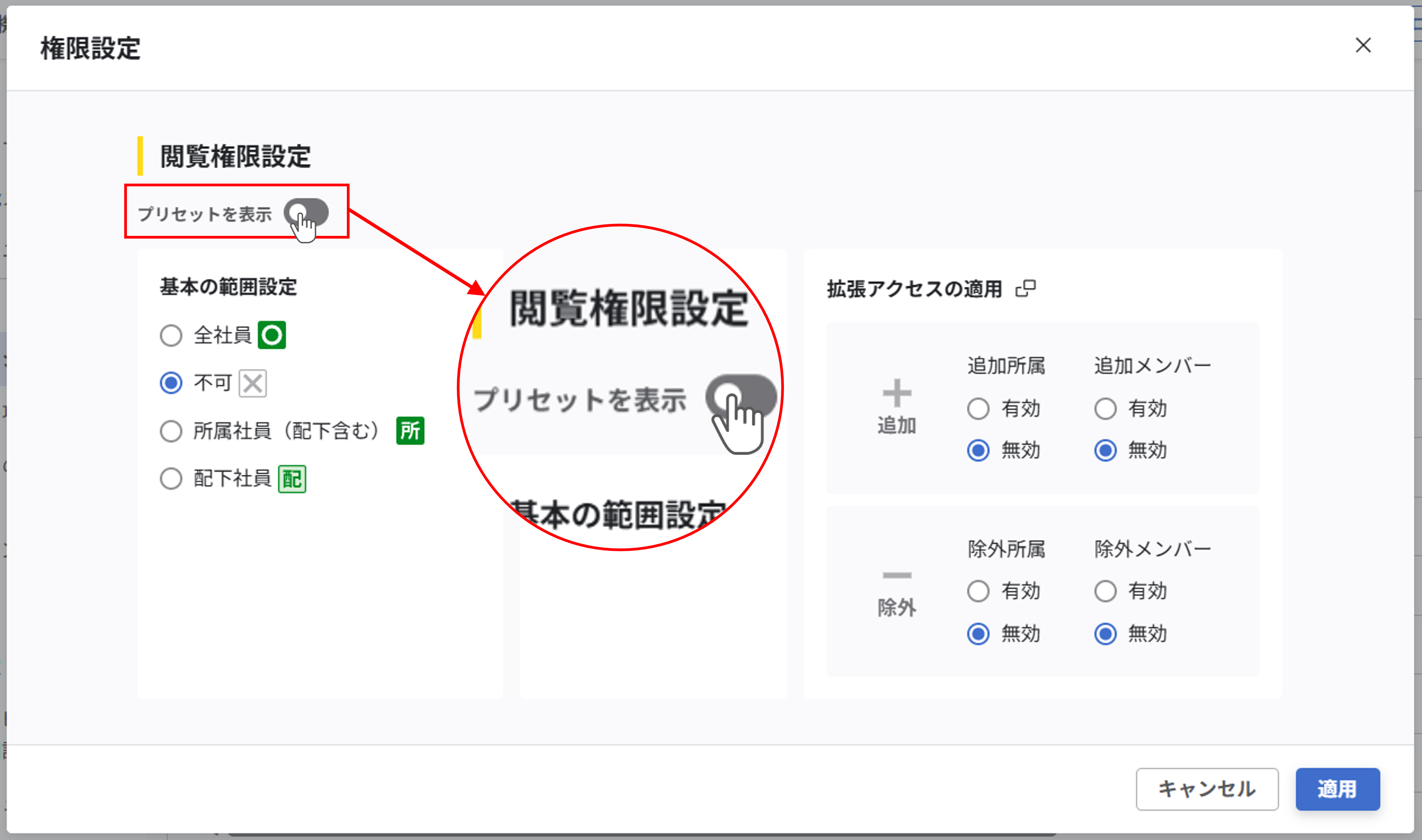Click the plus 追加 icon
1422x840 pixels.
(897, 393)
